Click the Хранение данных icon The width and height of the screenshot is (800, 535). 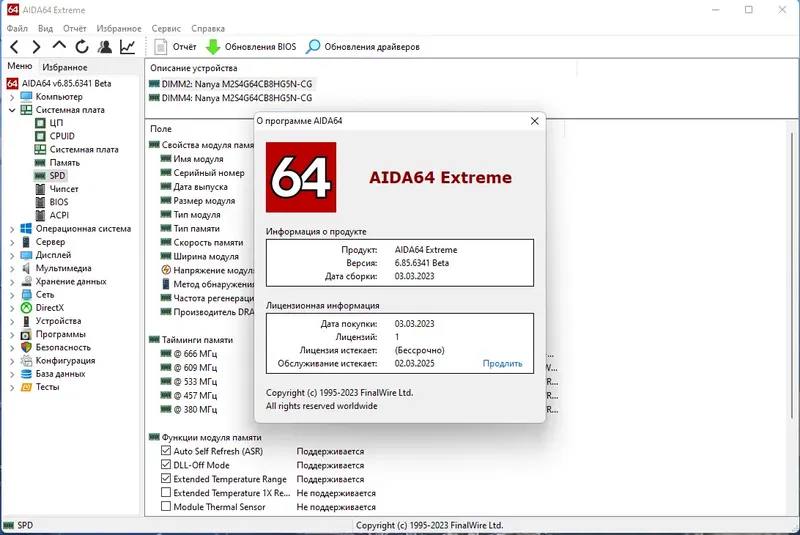tap(26, 282)
